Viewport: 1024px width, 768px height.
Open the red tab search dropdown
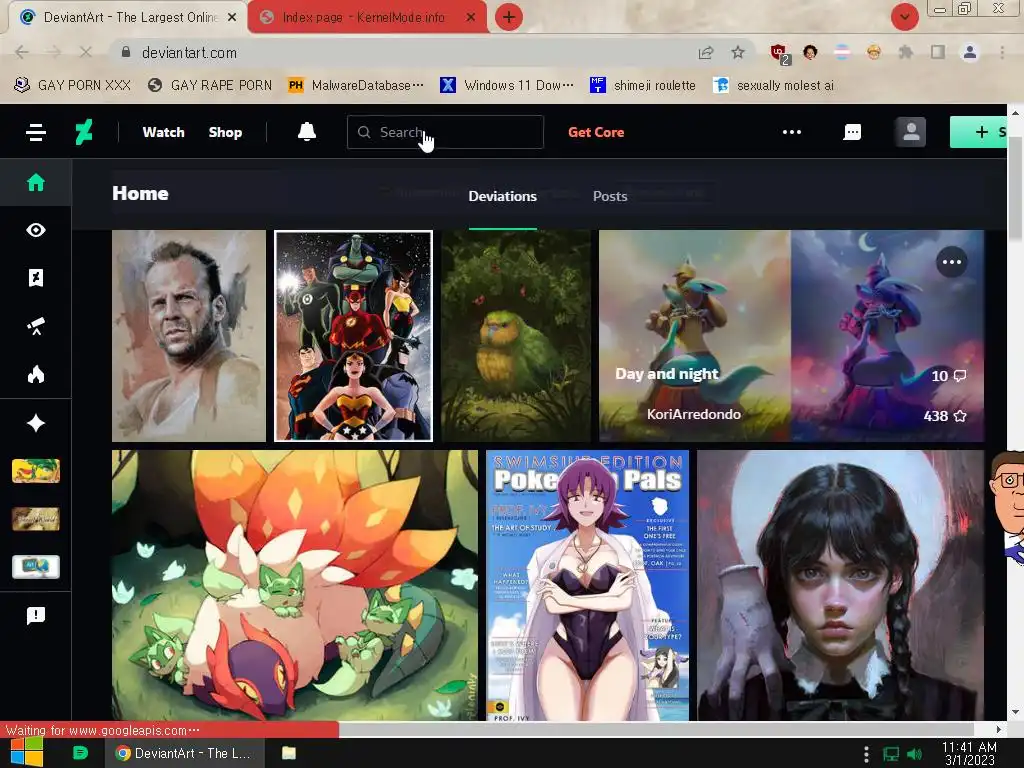tap(904, 17)
